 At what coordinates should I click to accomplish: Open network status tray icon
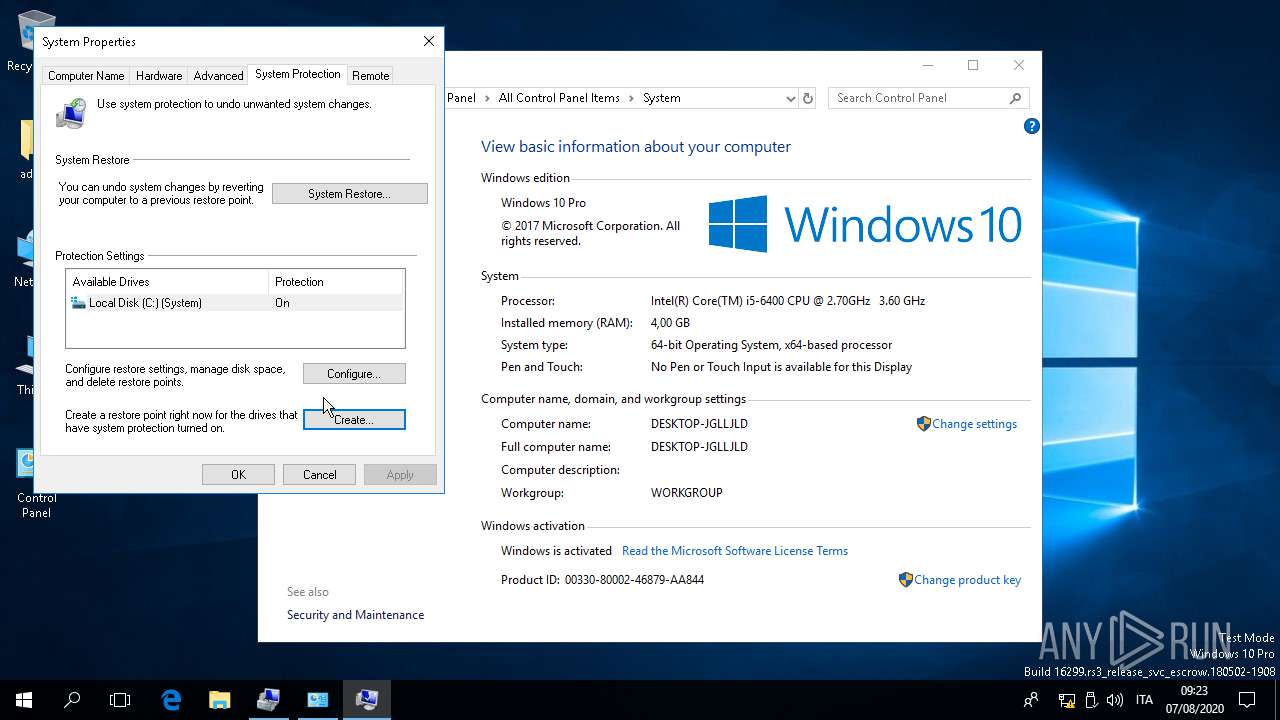tap(1067, 700)
